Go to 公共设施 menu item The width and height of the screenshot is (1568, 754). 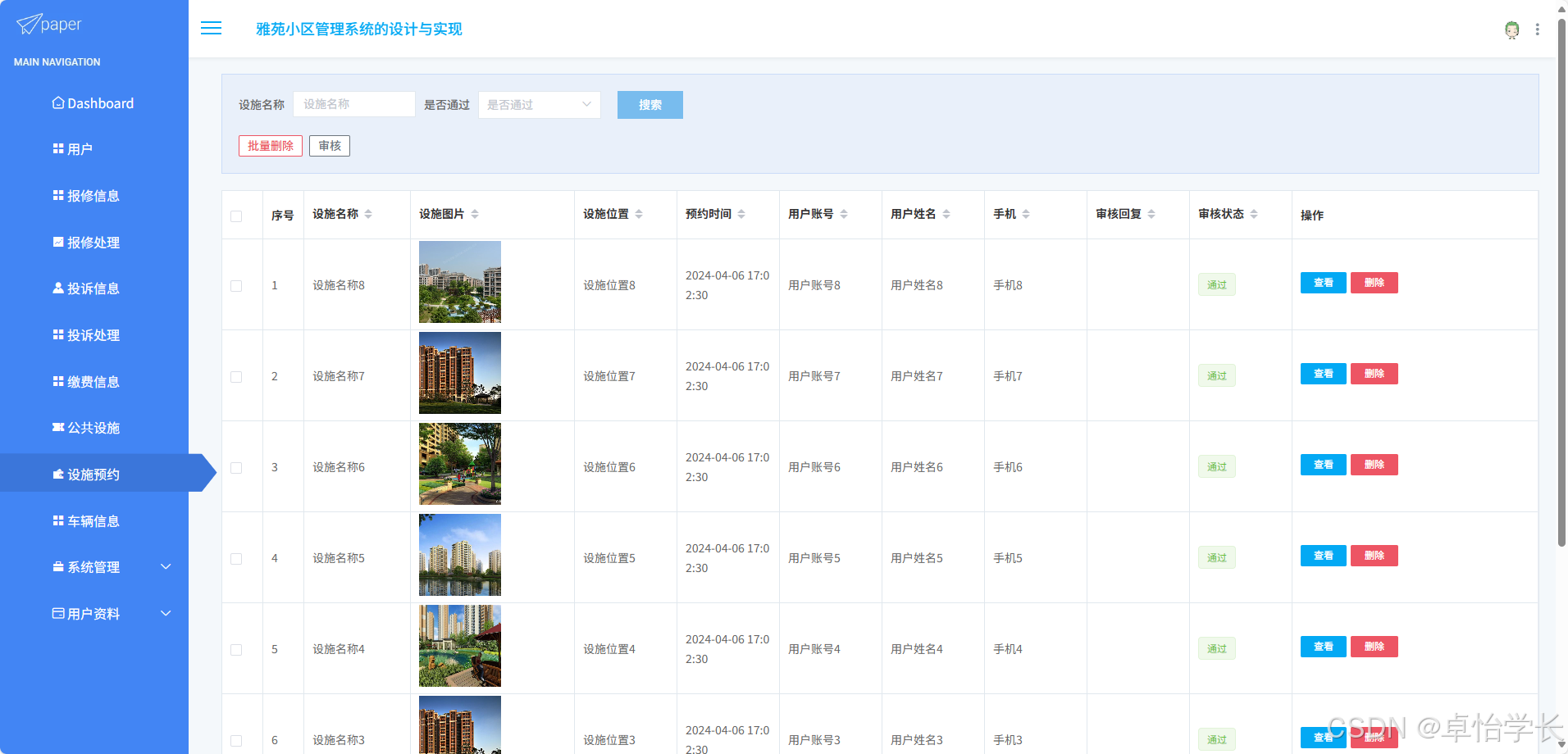click(94, 428)
